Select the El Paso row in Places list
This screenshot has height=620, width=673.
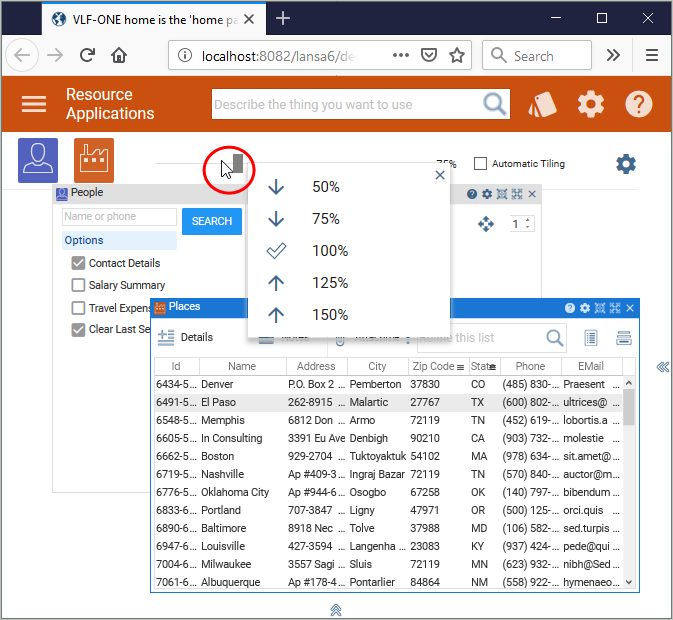click(388, 402)
